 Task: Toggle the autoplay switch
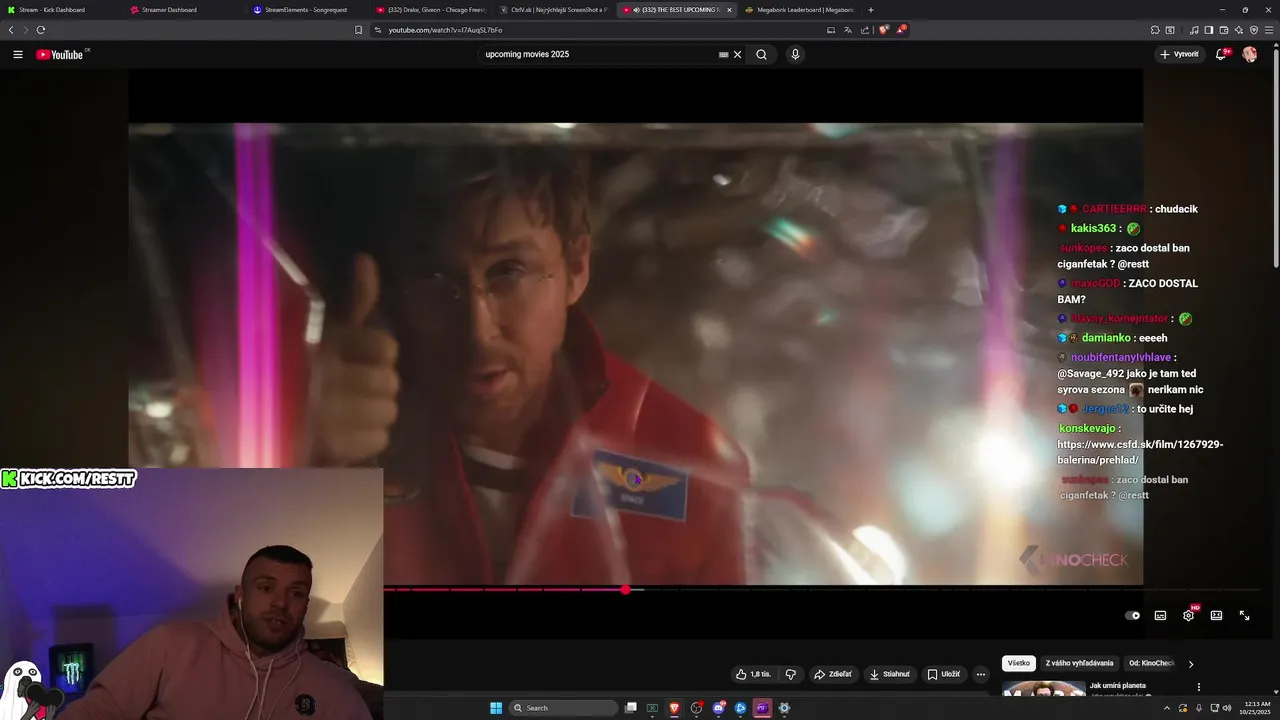[x=1132, y=616]
